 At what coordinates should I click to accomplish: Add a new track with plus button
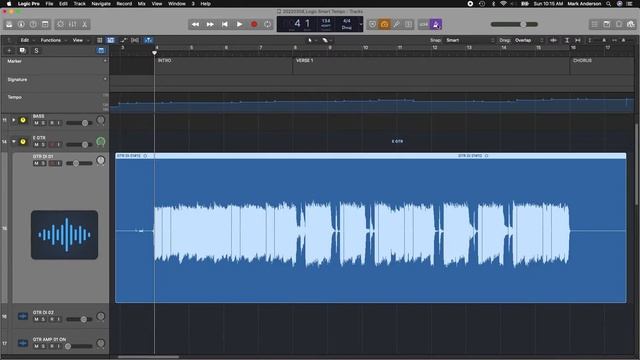(x=9, y=51)
